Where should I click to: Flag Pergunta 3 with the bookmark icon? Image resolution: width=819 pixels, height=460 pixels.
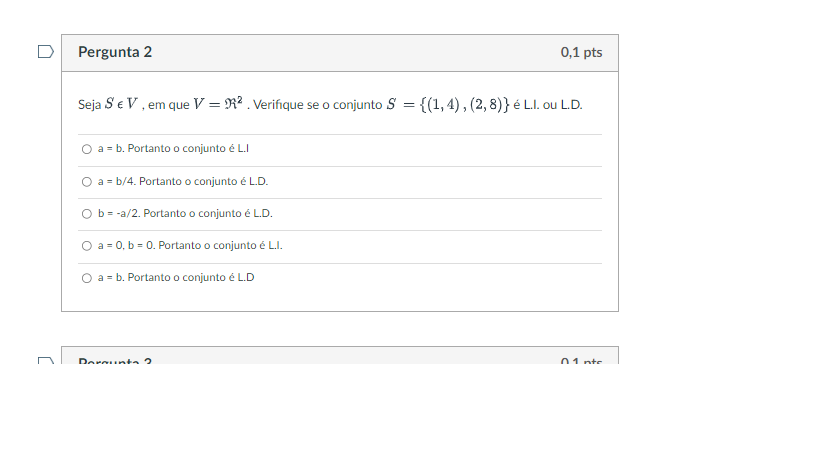[45, 360]
